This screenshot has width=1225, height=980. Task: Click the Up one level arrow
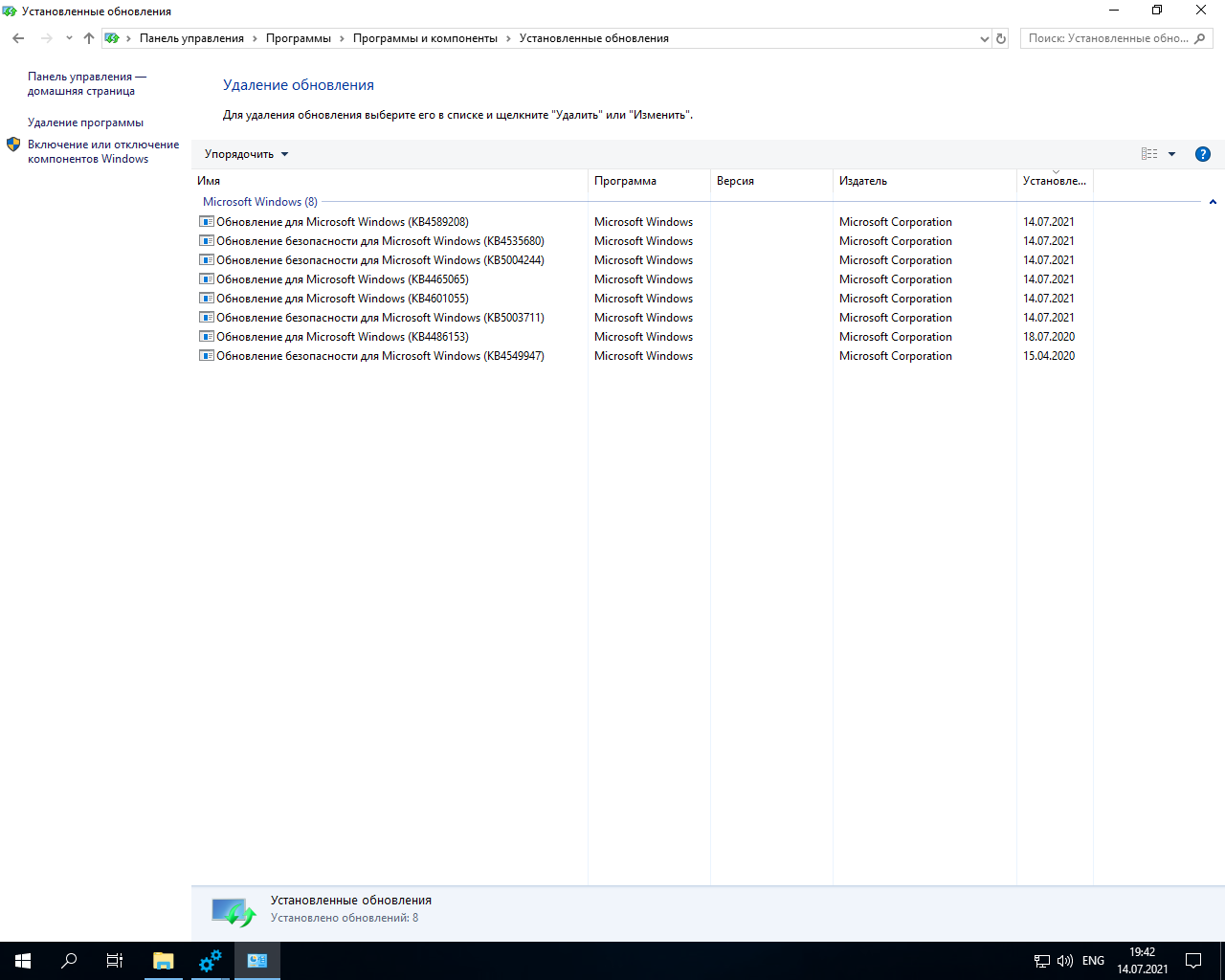[x=89, y=38]
